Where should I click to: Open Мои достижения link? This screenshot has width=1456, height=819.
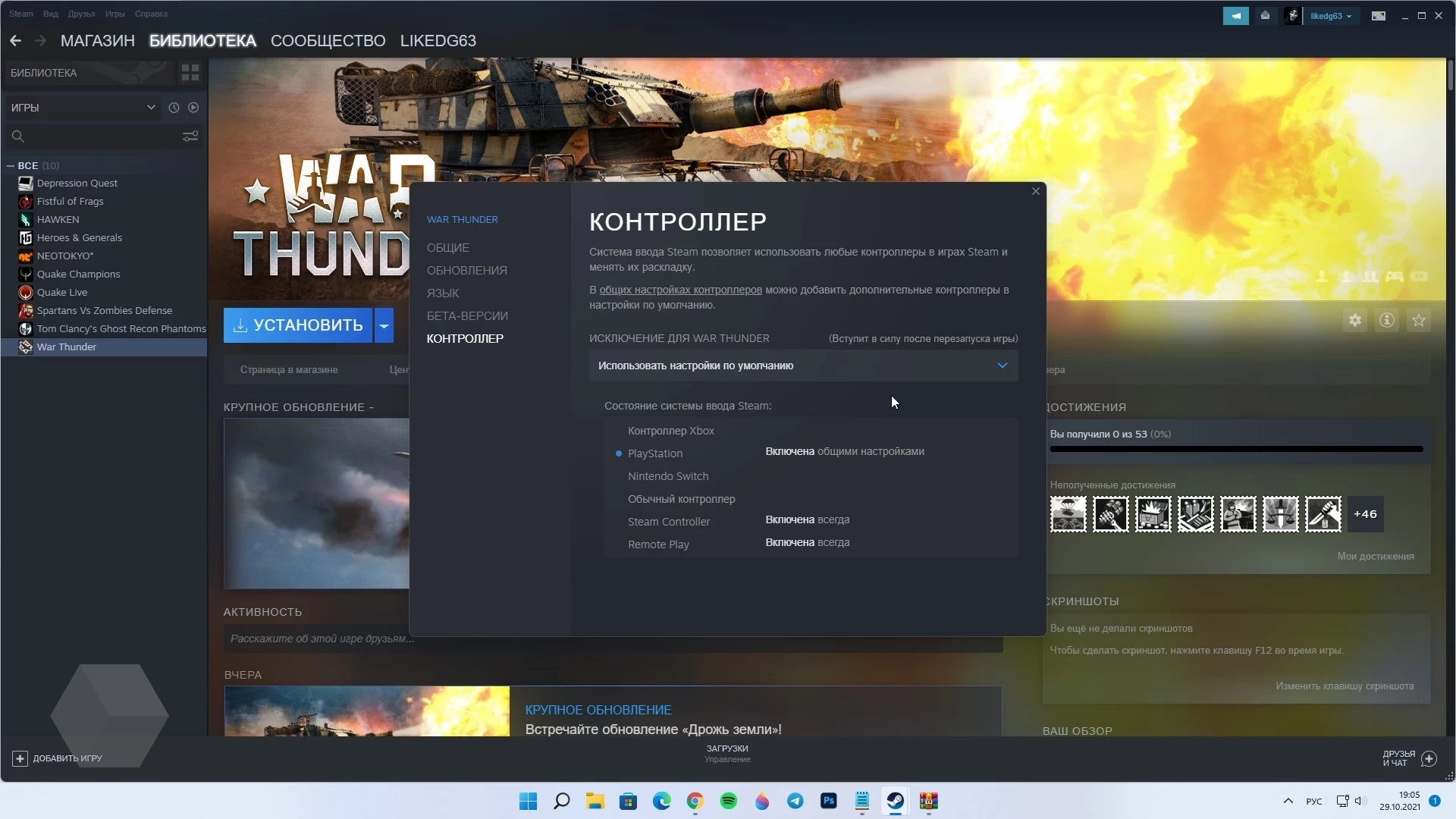1376,557
